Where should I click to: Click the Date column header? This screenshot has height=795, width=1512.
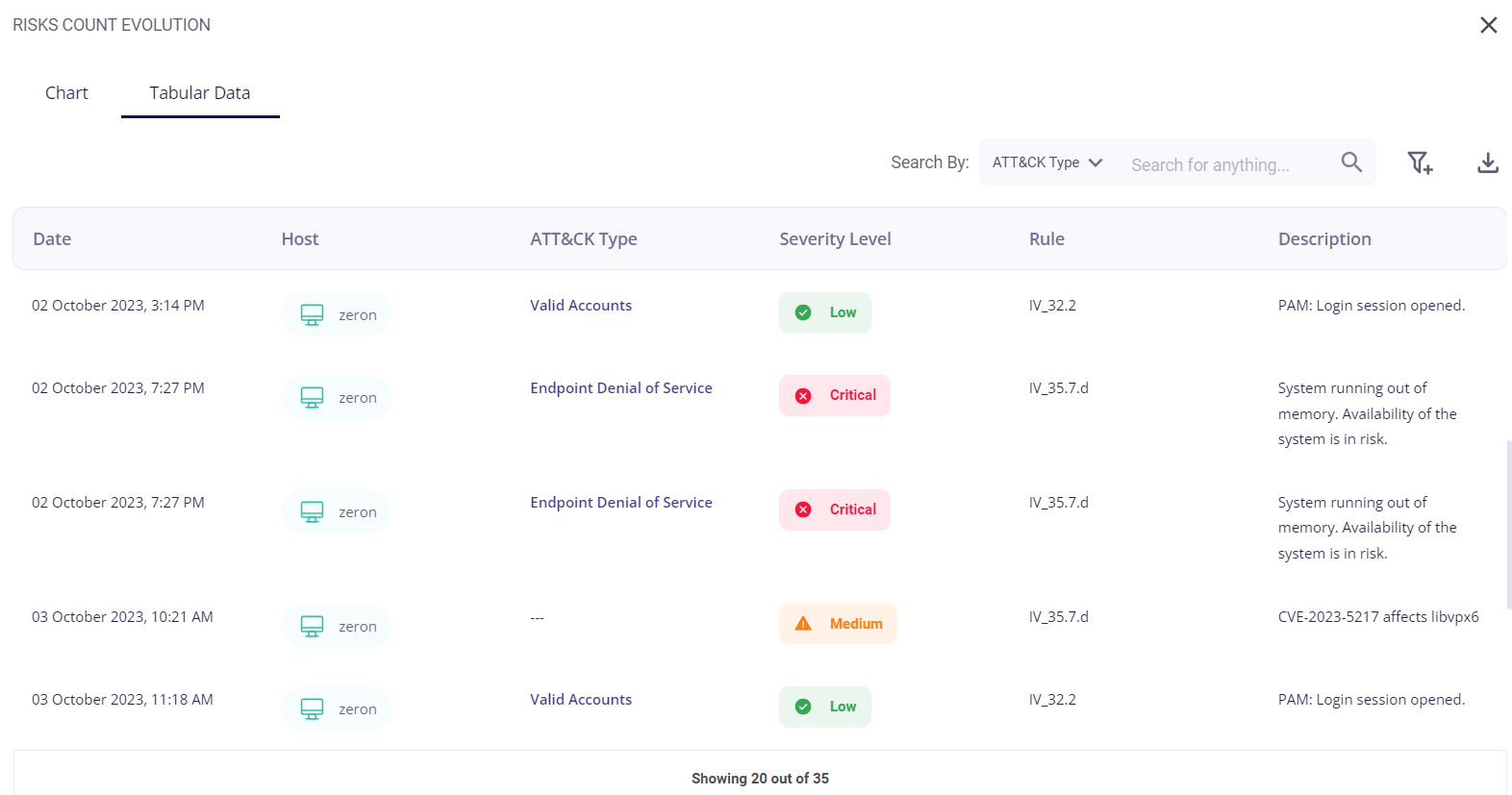point(52,239)
